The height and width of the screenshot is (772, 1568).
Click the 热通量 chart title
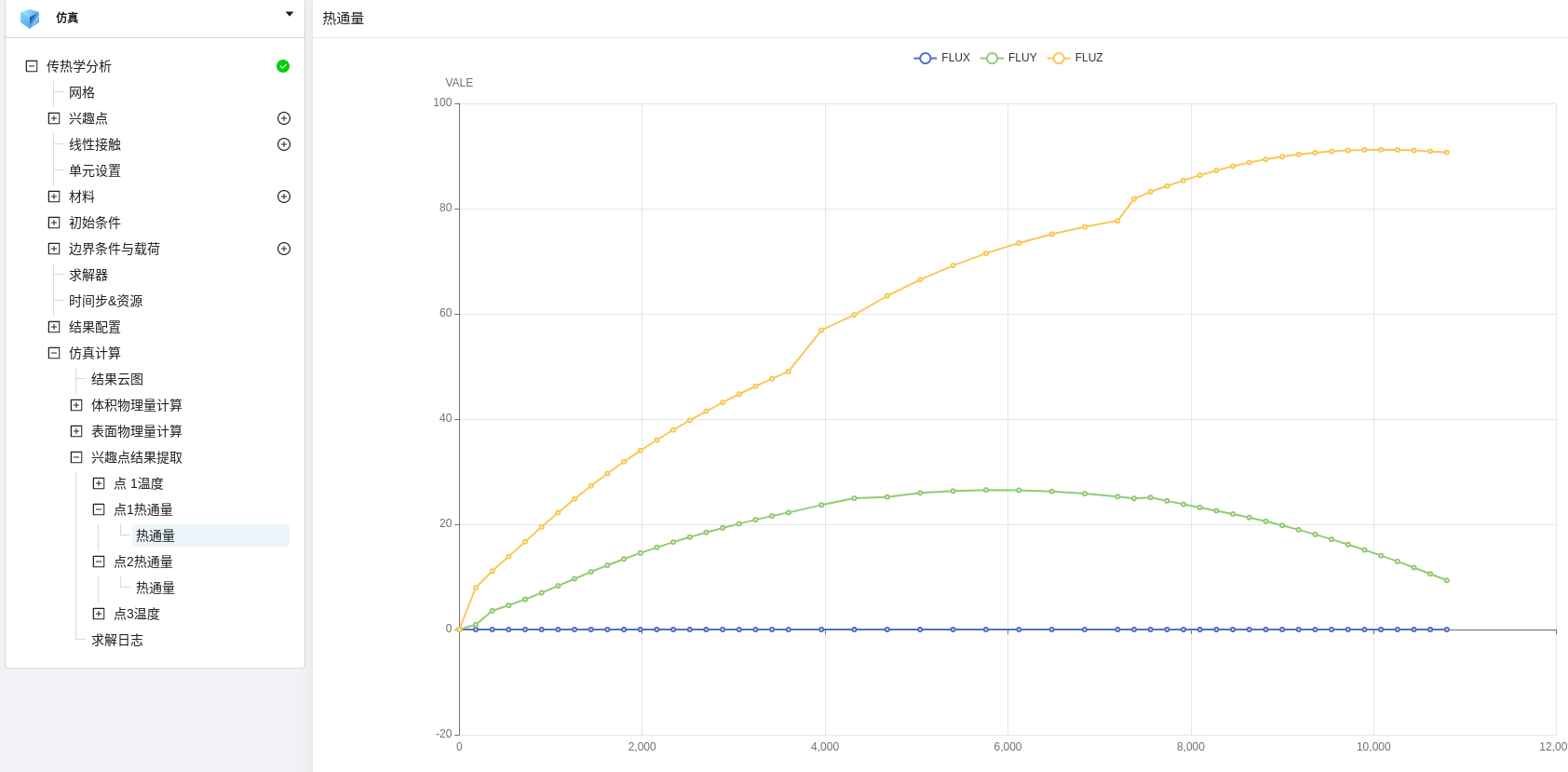tap(344, 19)
